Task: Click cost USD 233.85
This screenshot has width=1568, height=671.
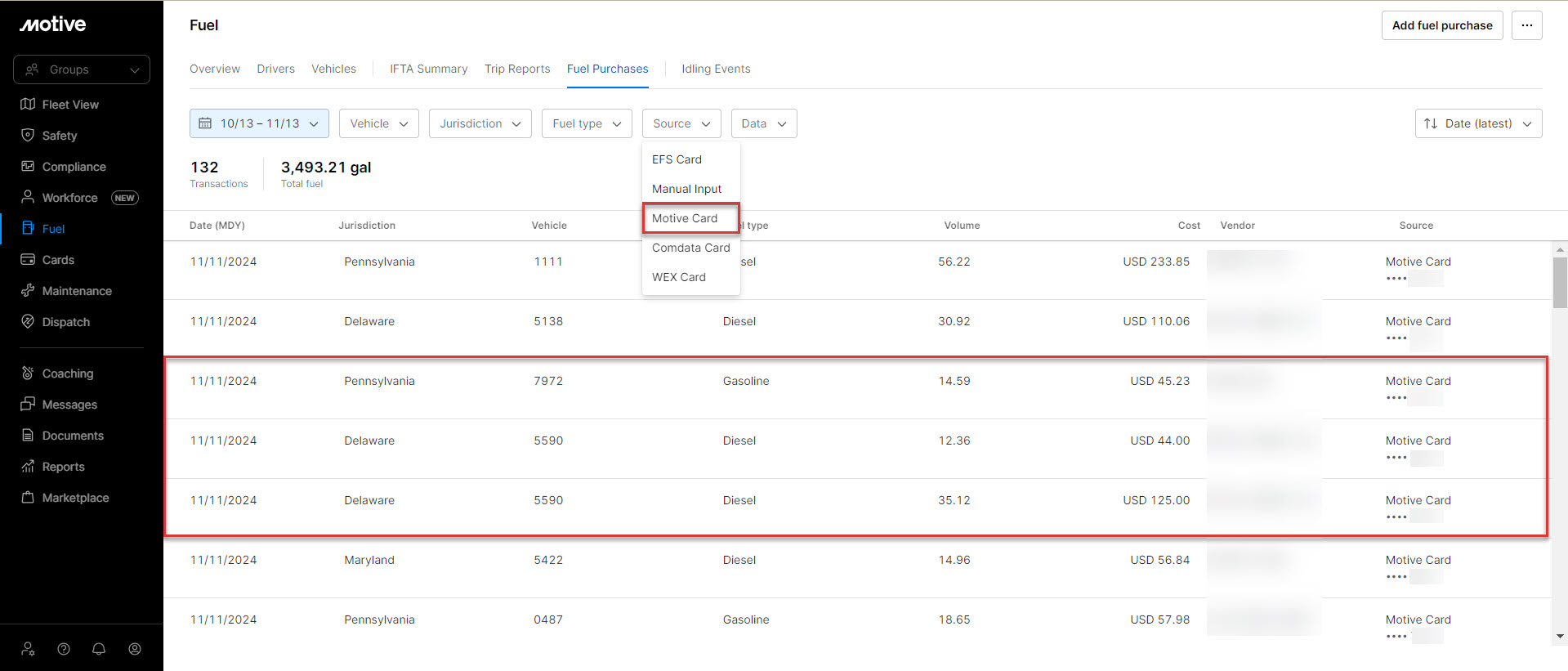Action: pyautogui.click(x=1156, y=262)
